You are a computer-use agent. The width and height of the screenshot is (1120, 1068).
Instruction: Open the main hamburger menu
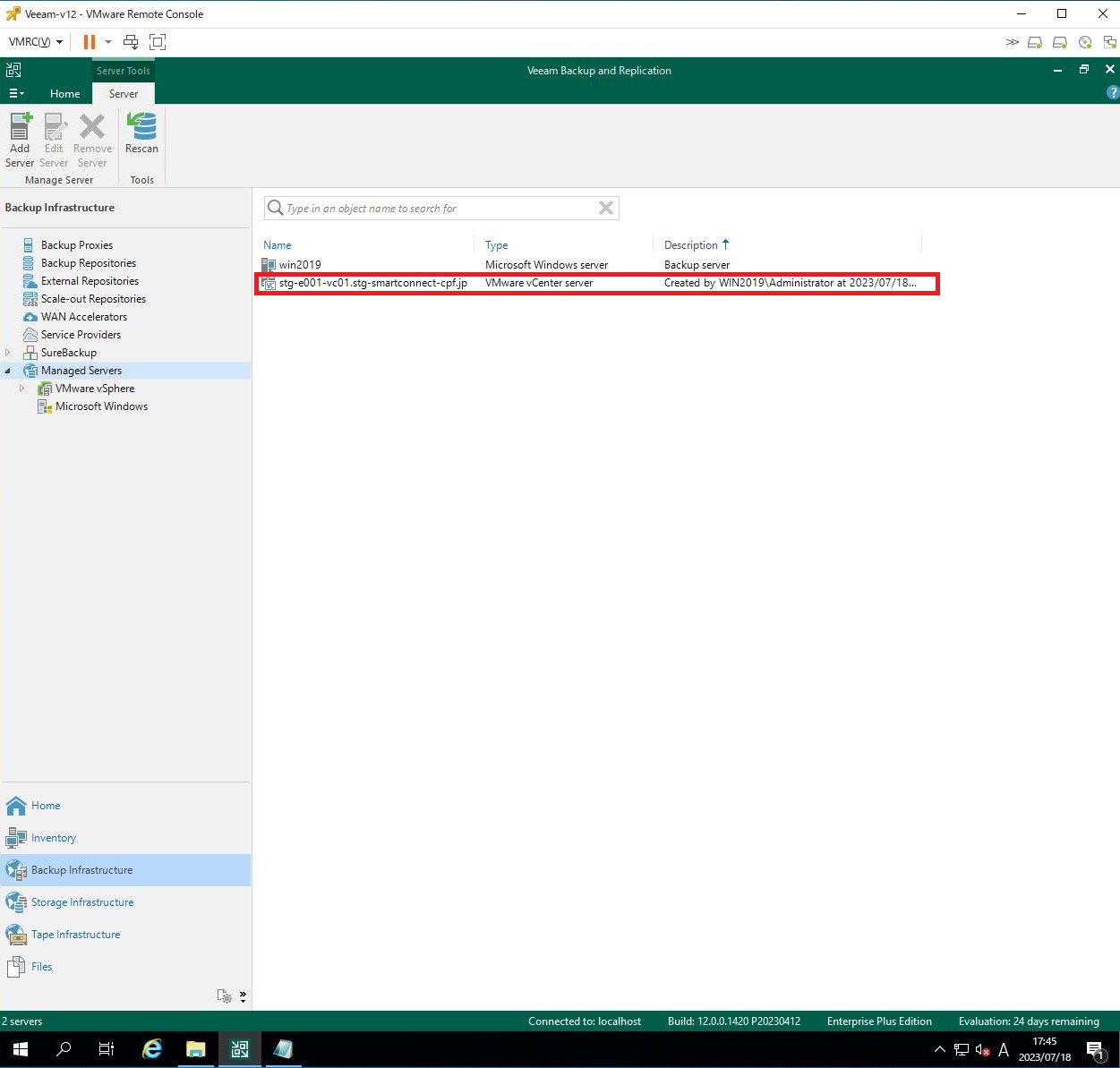tap(16, 93)
